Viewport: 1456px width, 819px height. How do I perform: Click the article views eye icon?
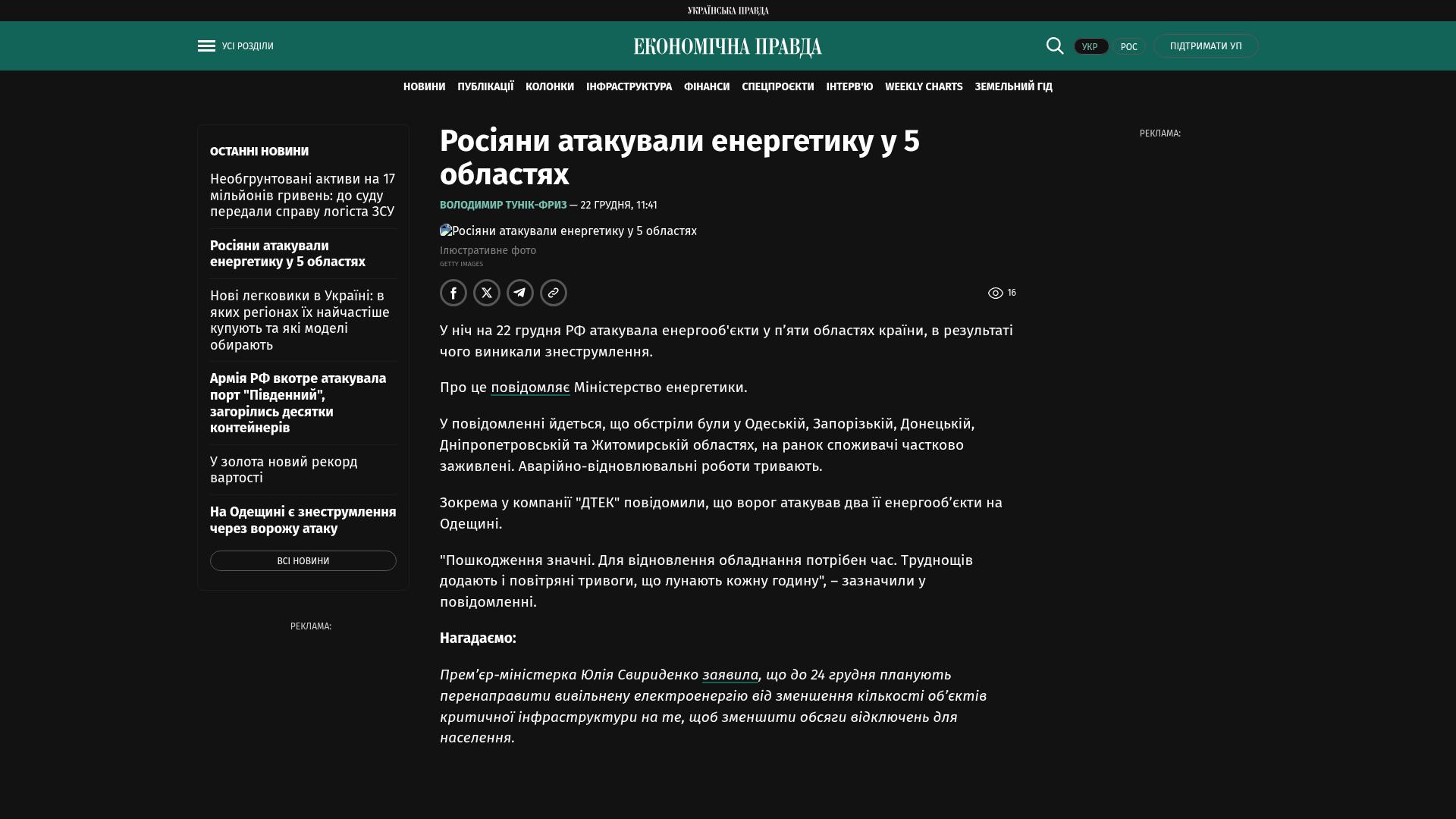995,293
